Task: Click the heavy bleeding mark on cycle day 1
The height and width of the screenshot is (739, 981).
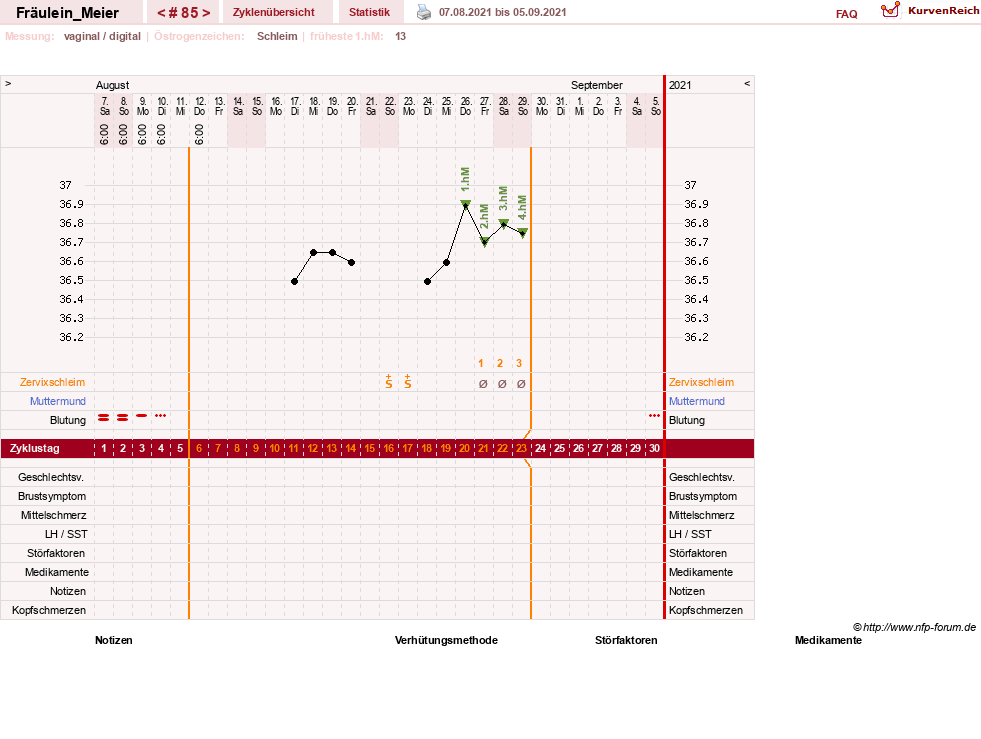Action: tap(103, 417)
